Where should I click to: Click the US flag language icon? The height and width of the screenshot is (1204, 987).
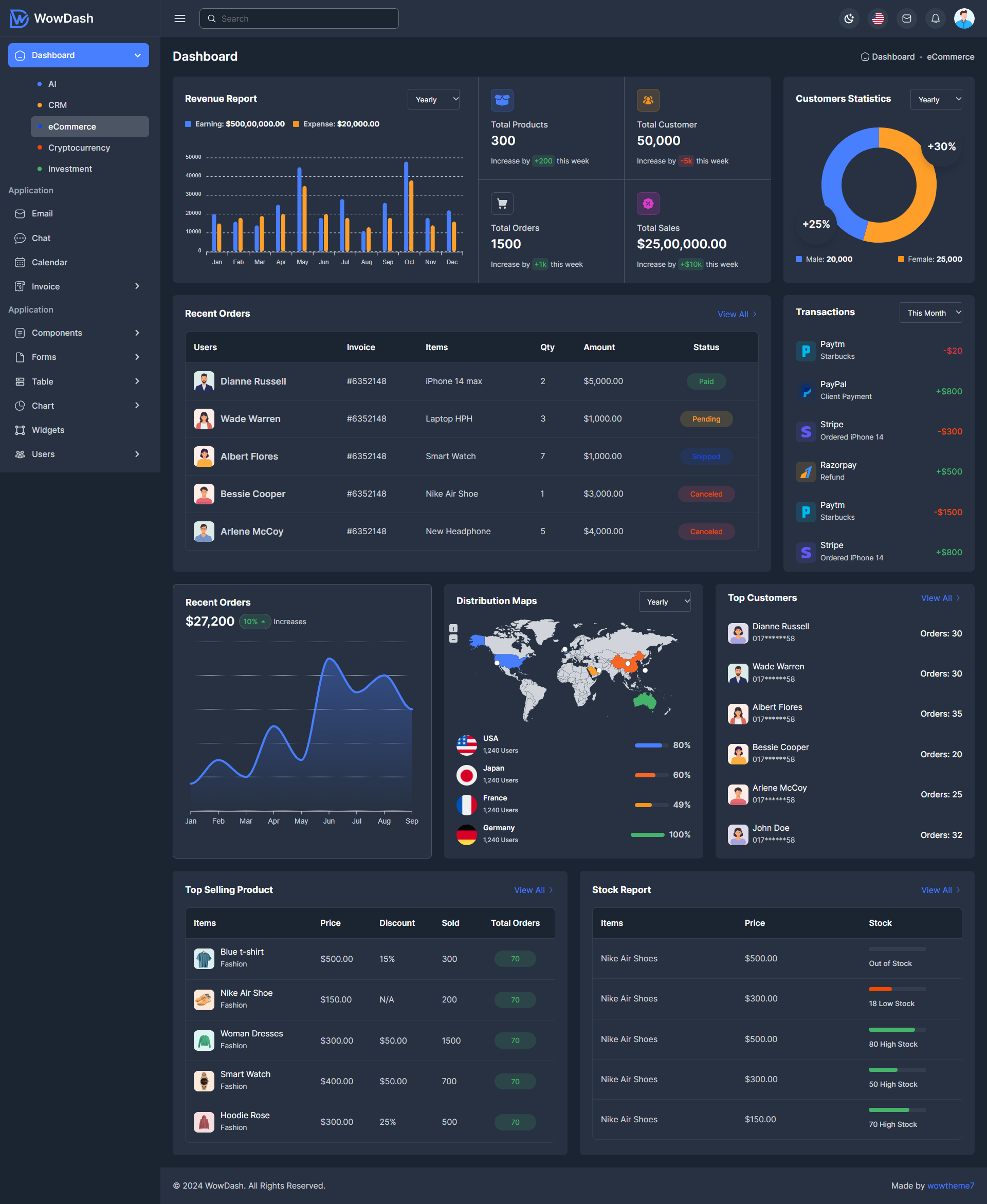[878, 18]
